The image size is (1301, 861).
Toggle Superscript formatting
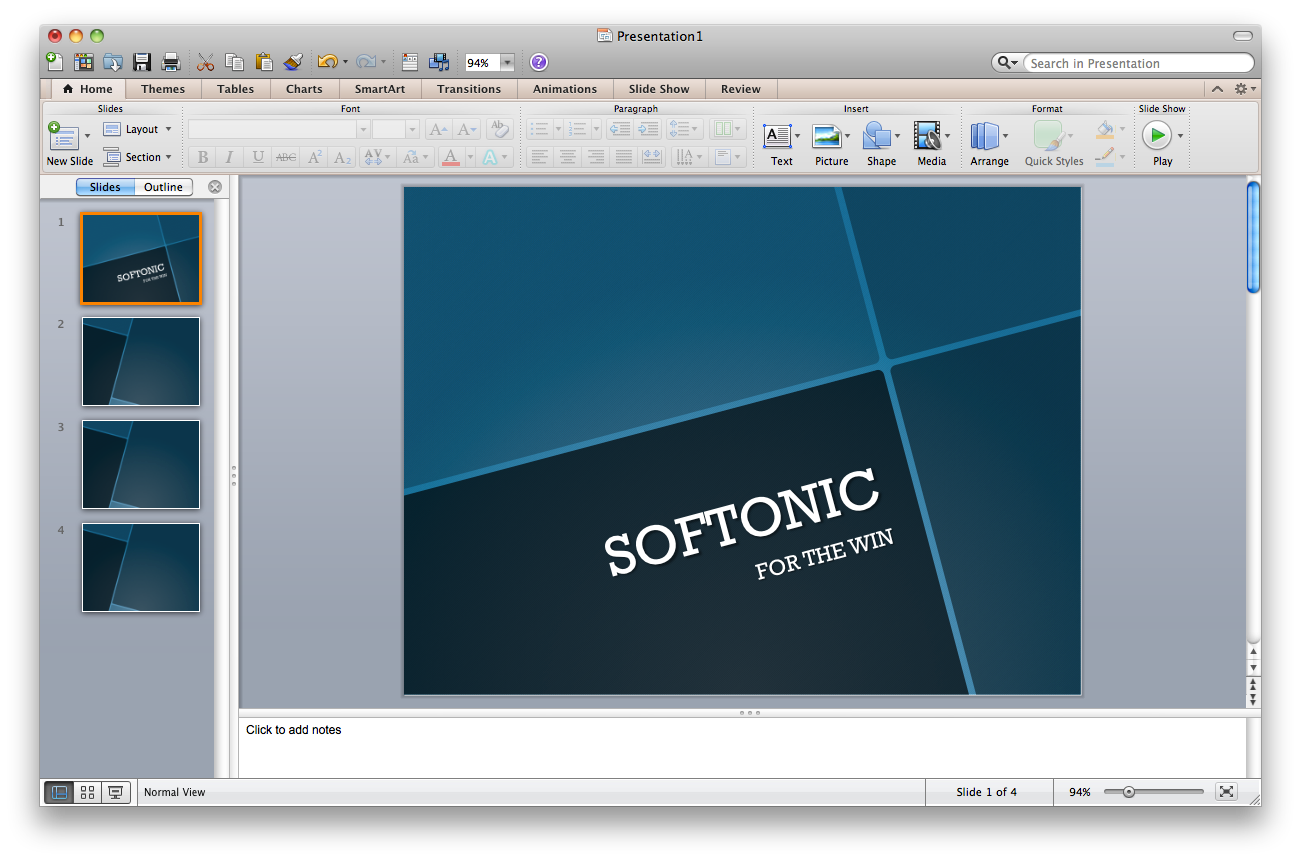pyautogui.click(x=314, y=157)
